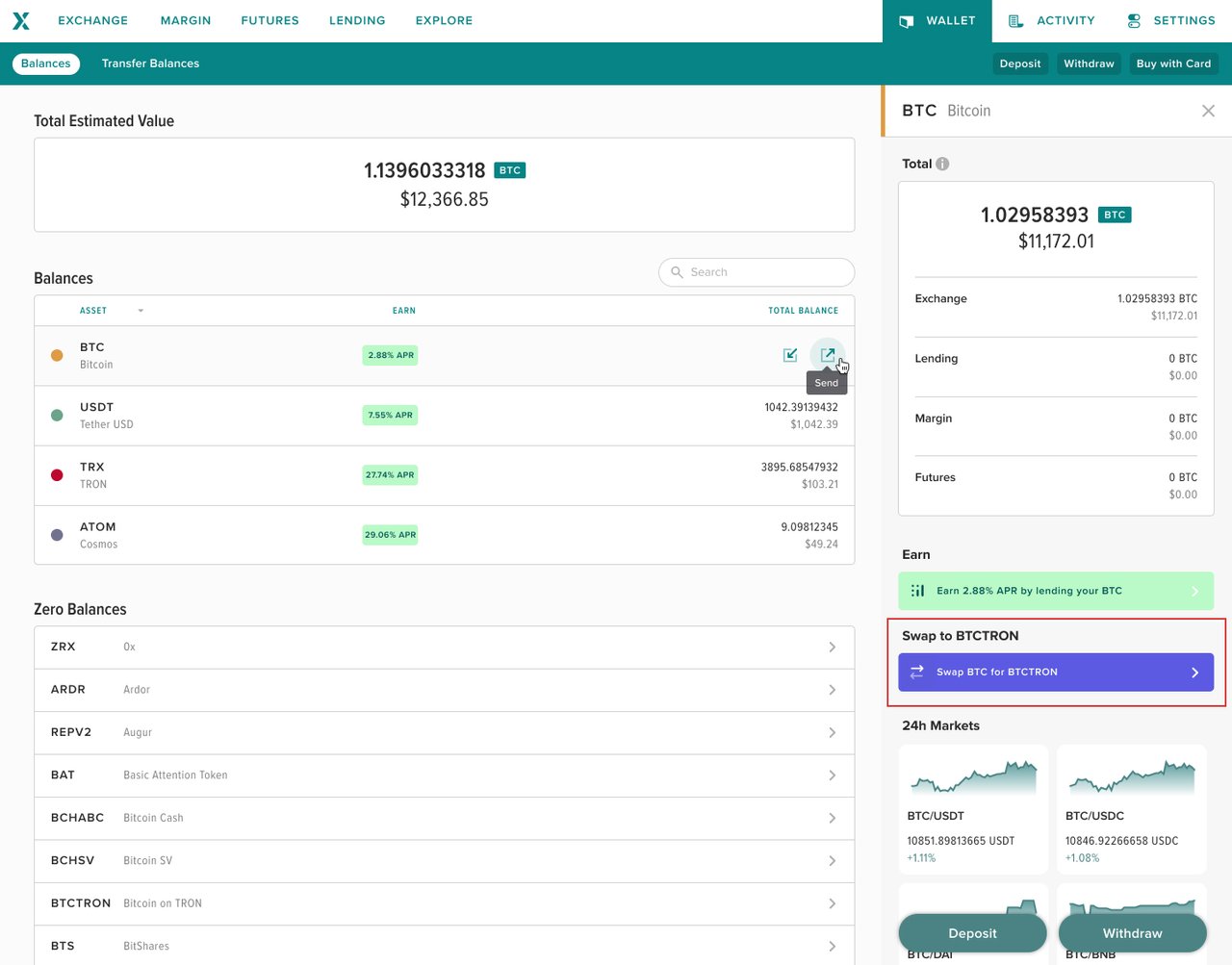Expand the BTS BitShares row chevron
This screenshot has height=965, width=1232.
pyautogui.click(x=832, y=946)
